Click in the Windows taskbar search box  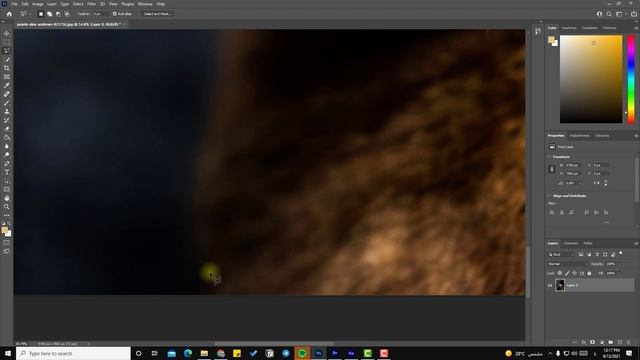point(73,353)
